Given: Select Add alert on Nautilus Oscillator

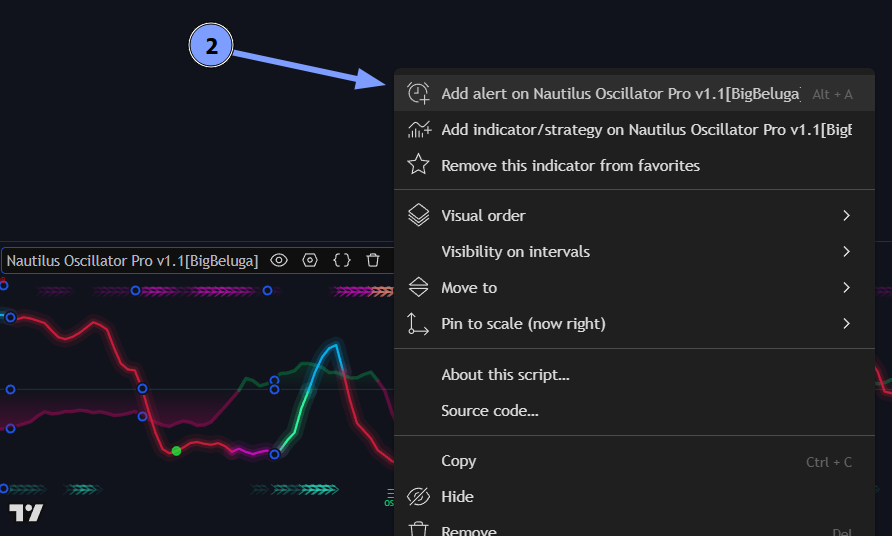Looking at the screenshot, I should click(x=634, y=93).
